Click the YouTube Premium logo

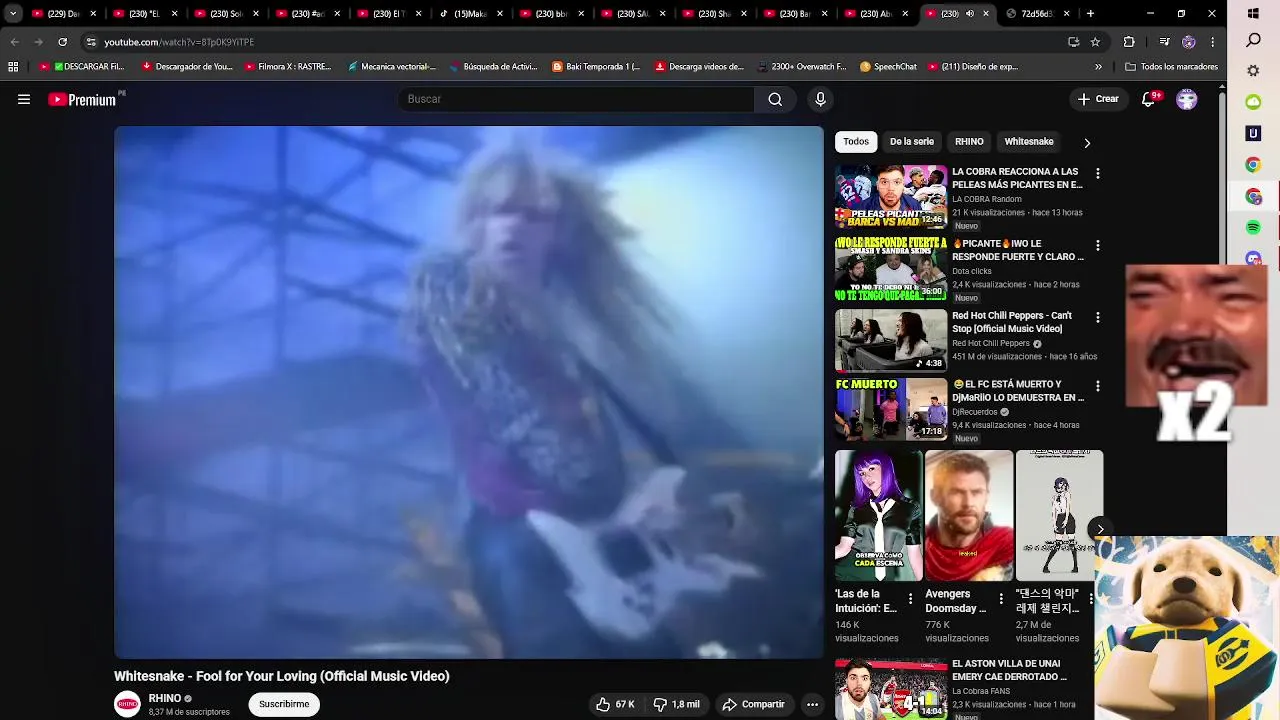(84, 99)
